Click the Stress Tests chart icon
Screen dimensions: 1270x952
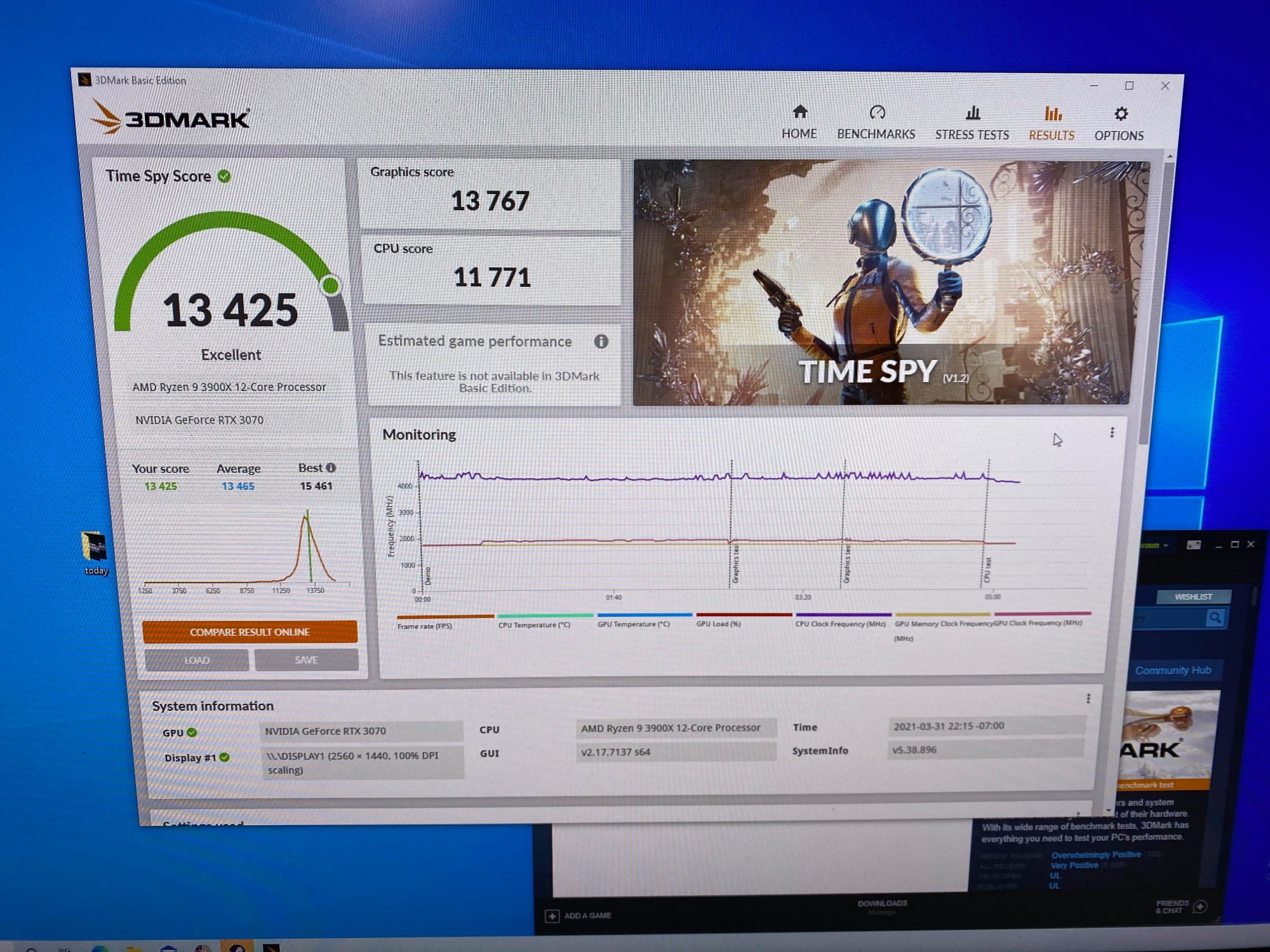coord(972,114)
